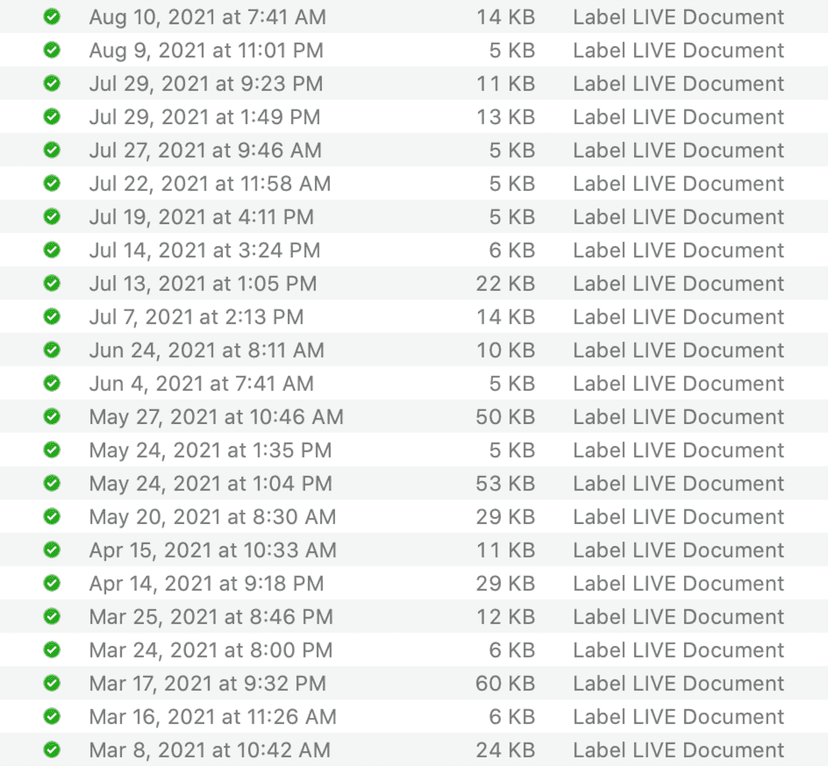Click Label LIVE Document kind on Mar 17 row
The image size is (828, 766).
pos(679,684)
